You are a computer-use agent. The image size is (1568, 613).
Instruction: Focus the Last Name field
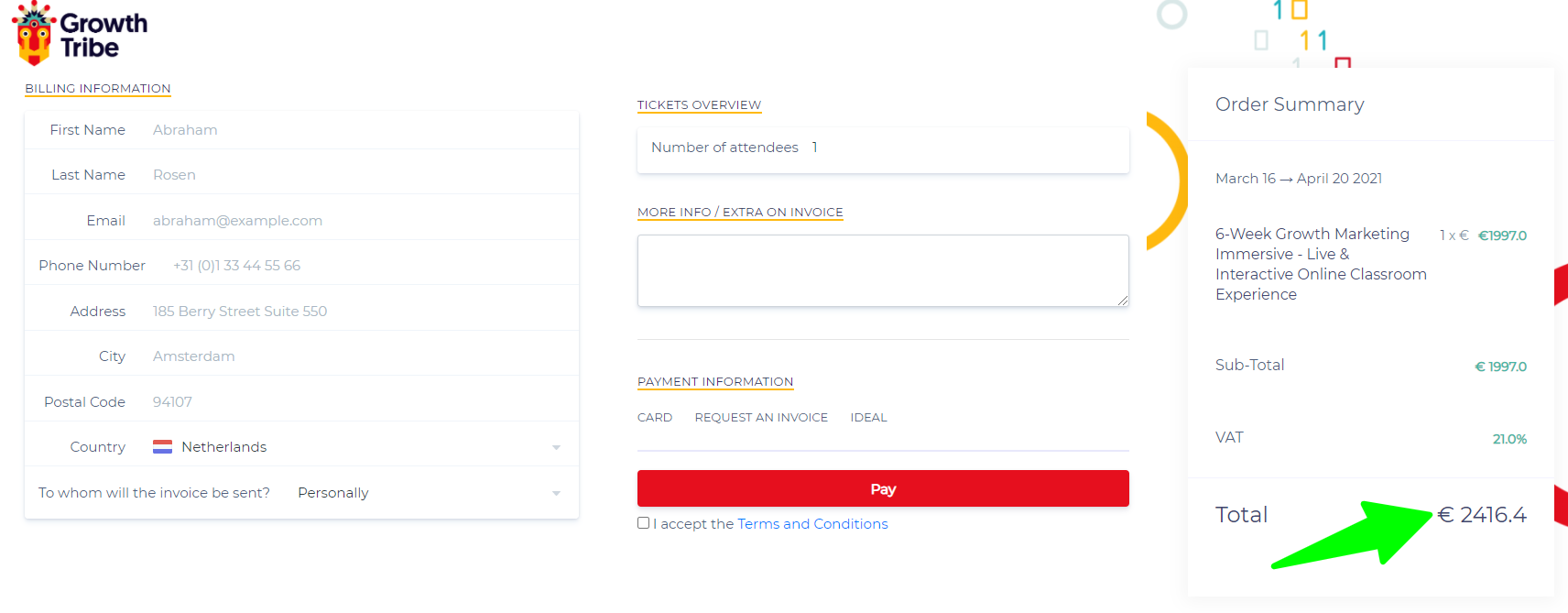357,175
